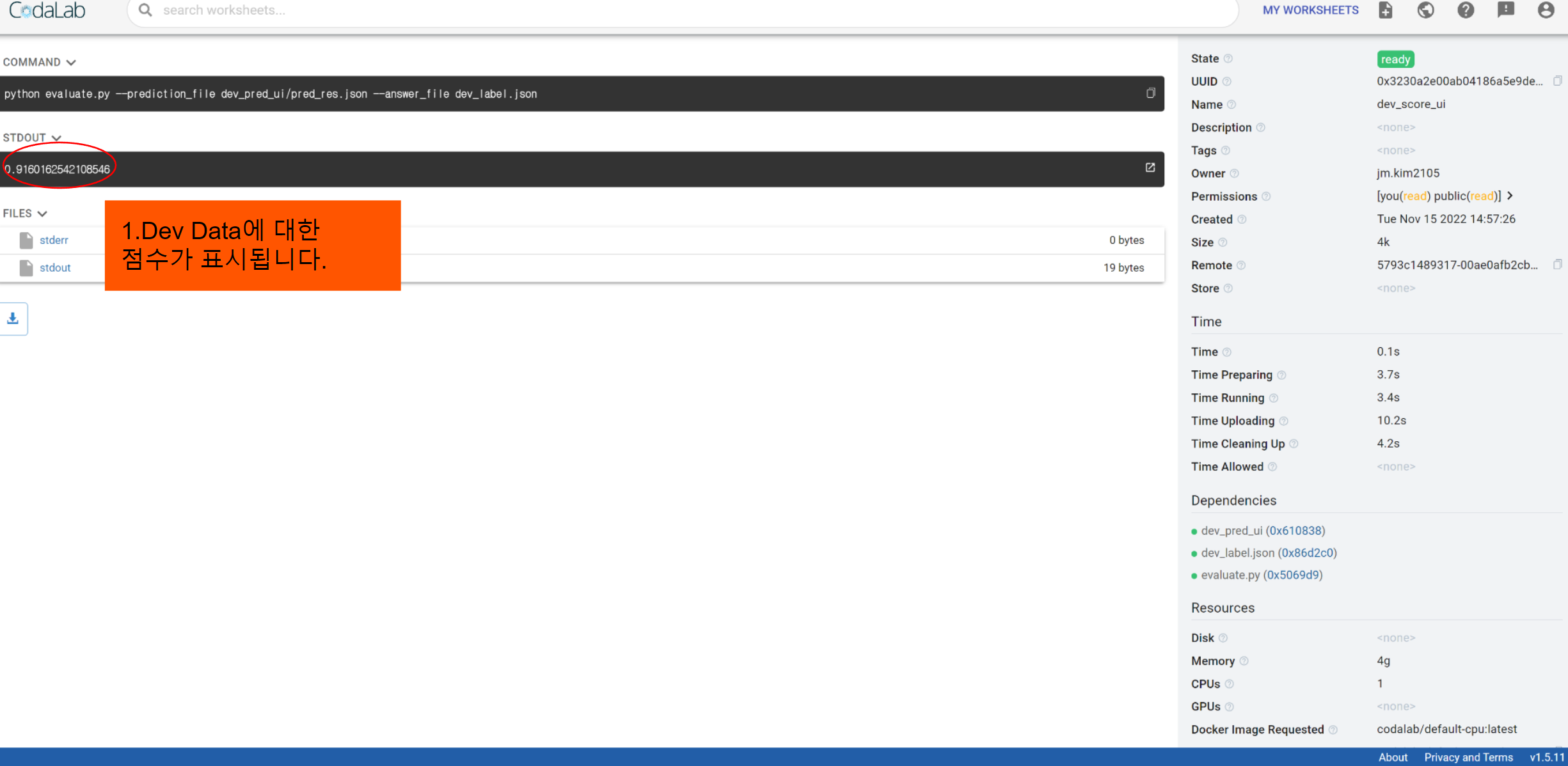The height and width of the screenshot is (766, 1568).
Task: Expand the Permissions details chevron
Action: (x=1511, y=196)
